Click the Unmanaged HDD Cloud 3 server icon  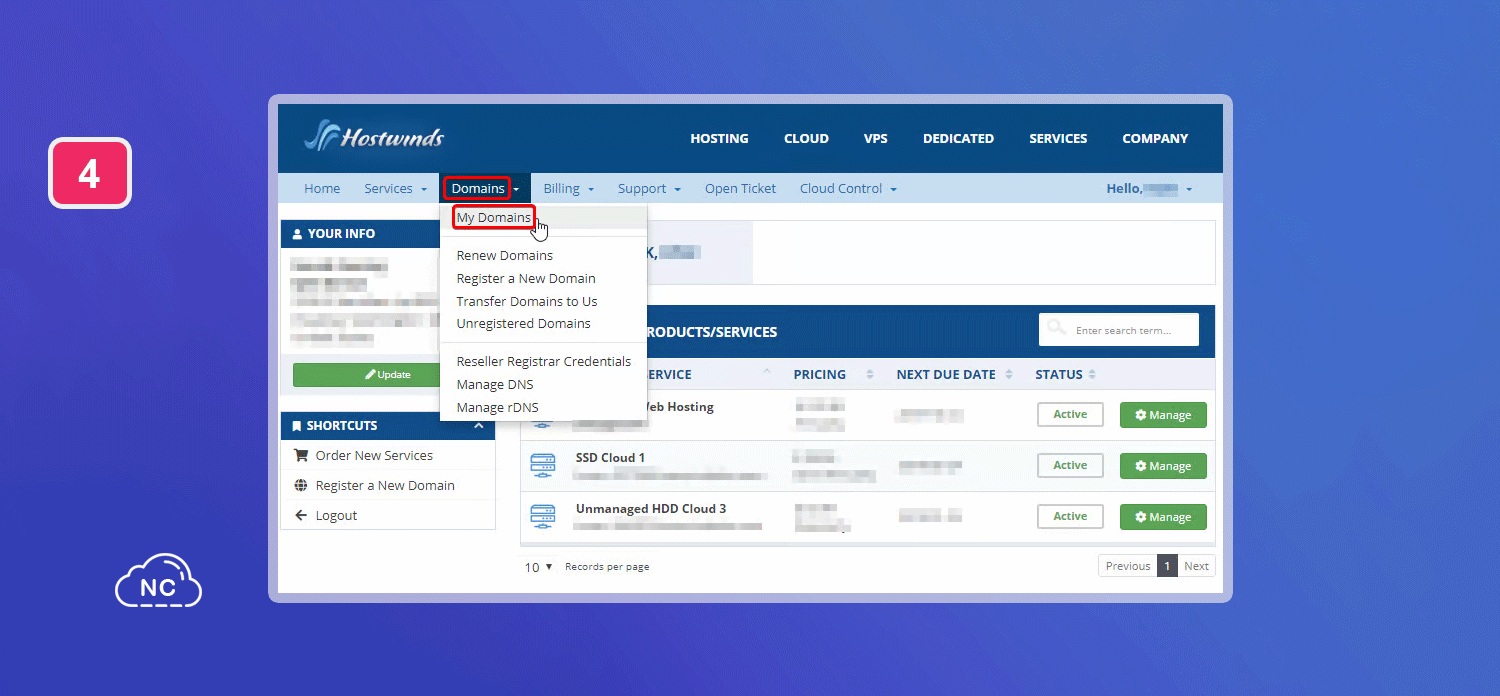(542, 517)
